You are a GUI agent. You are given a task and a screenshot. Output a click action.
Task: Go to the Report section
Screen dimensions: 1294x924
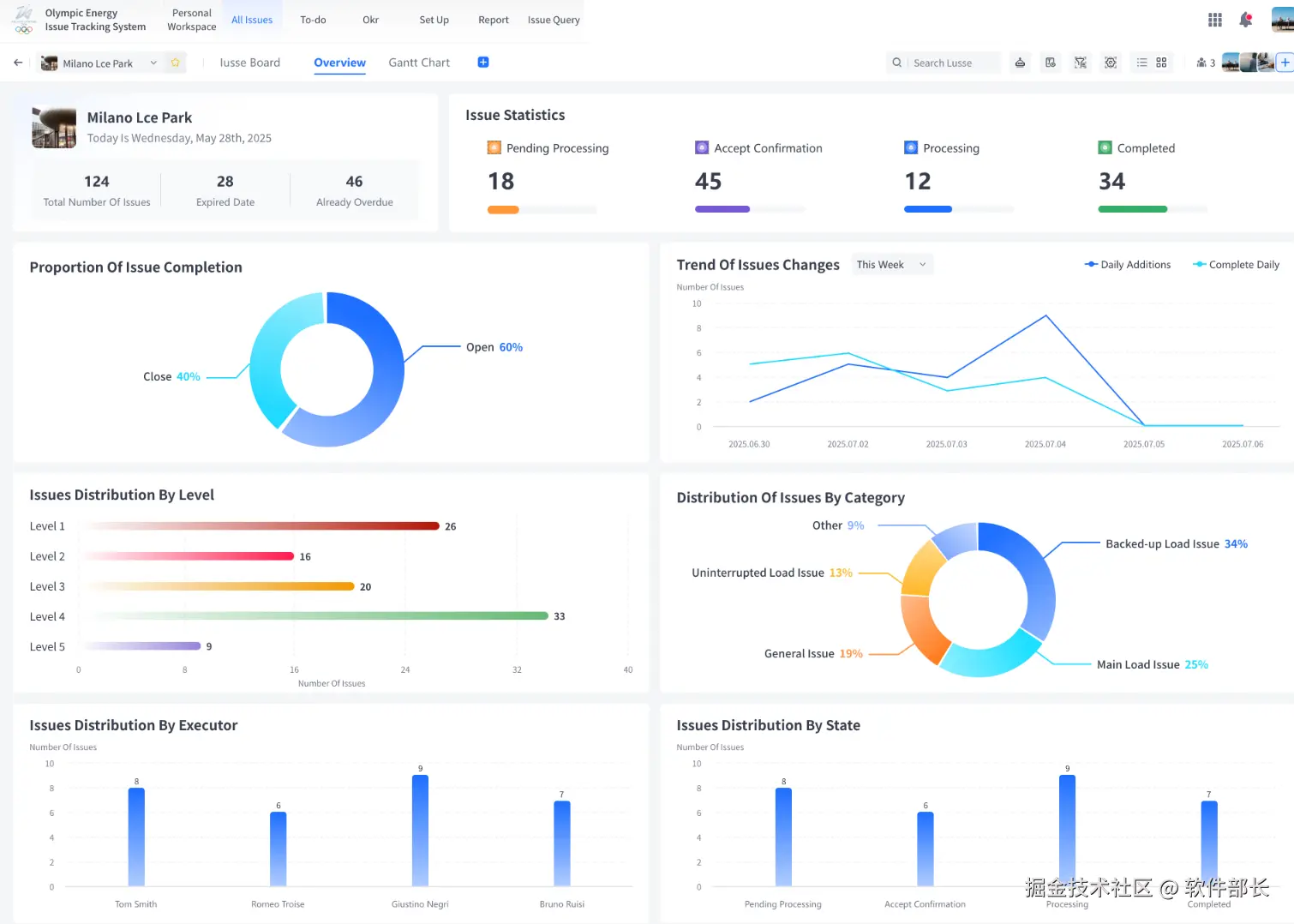[494, 20]
